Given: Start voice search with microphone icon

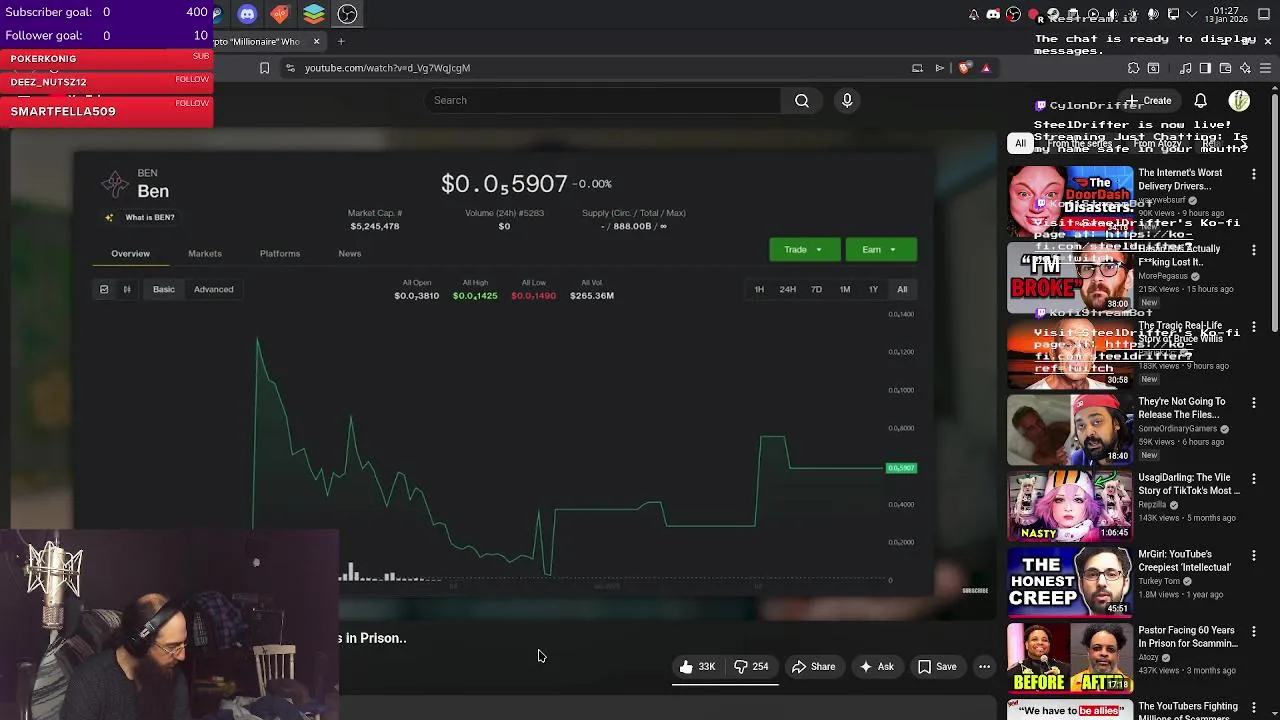Looking at the screenshot, I should click(847, 100).
